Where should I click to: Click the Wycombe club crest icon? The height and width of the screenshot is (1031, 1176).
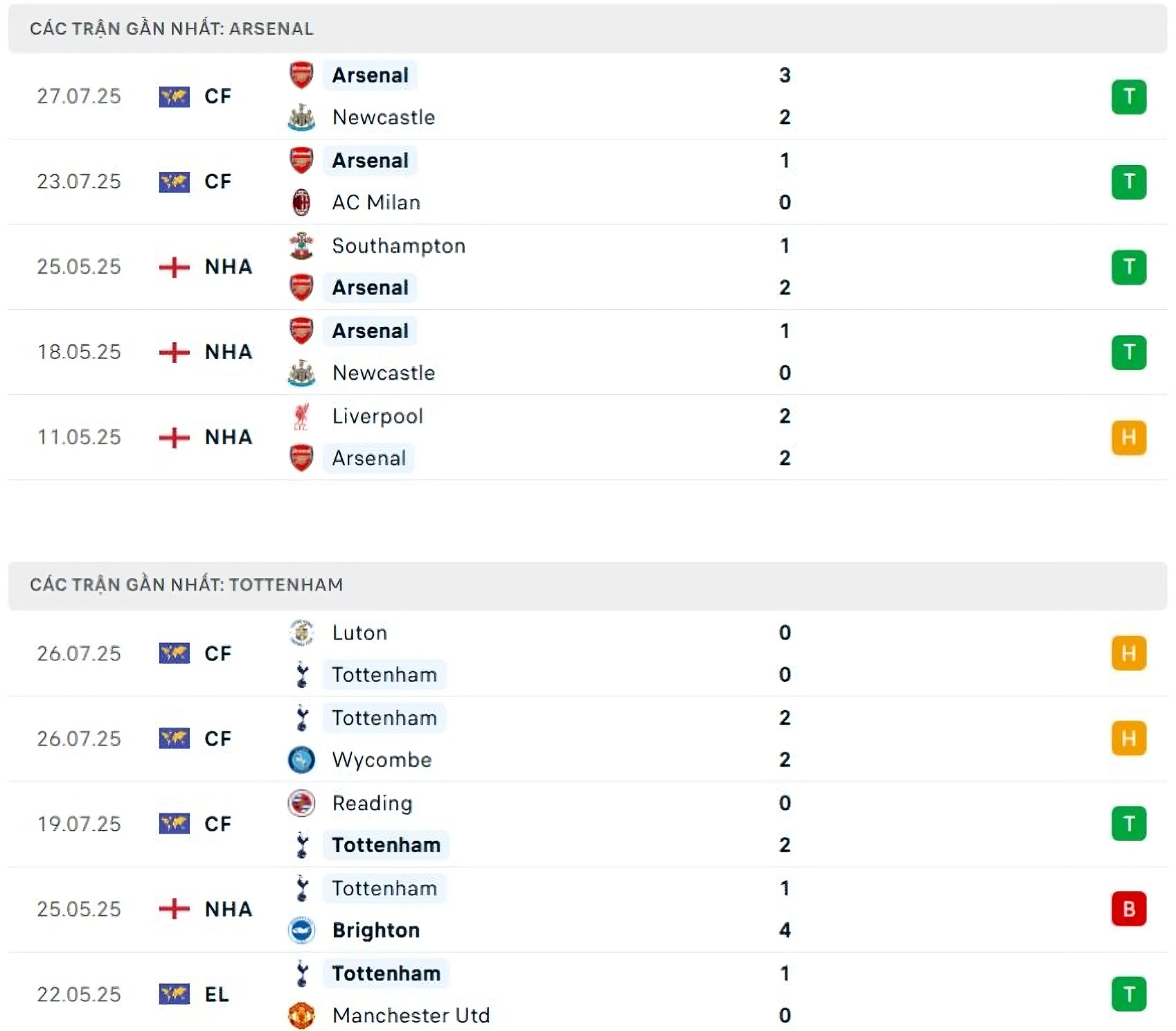click(301, 760)
